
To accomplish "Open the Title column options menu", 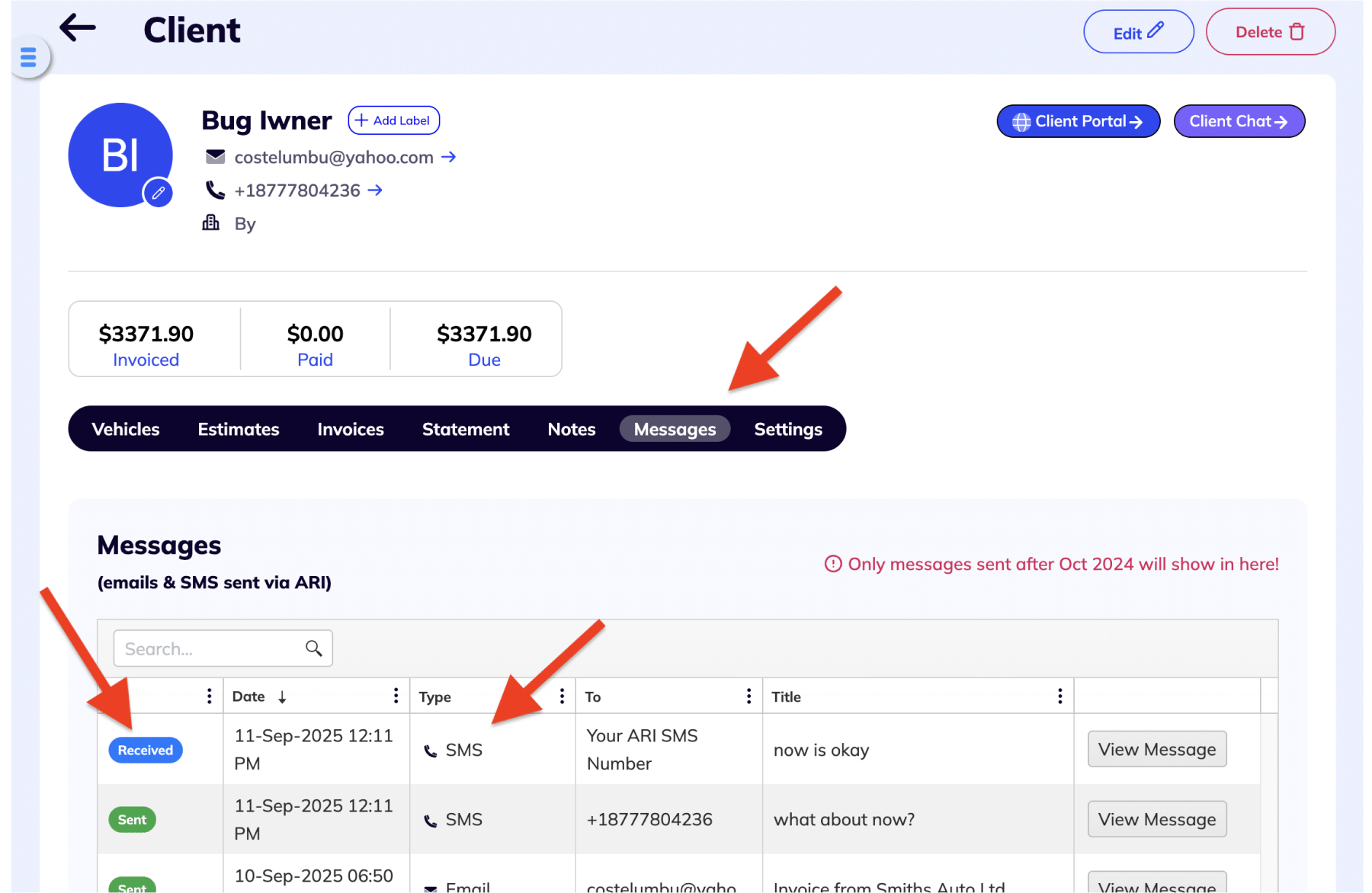I will 1059,696.
